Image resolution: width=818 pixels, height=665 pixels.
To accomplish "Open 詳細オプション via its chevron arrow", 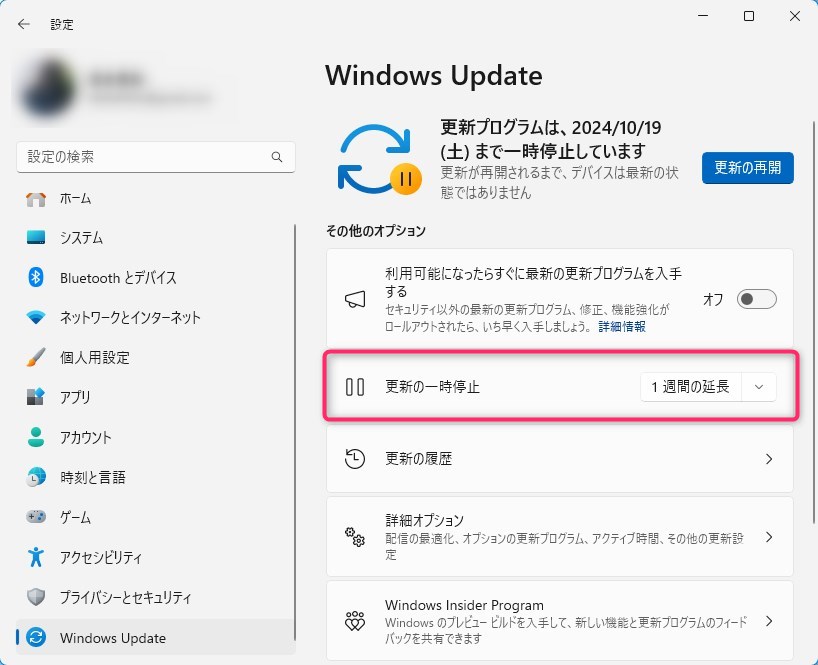I will coord(768,537).
